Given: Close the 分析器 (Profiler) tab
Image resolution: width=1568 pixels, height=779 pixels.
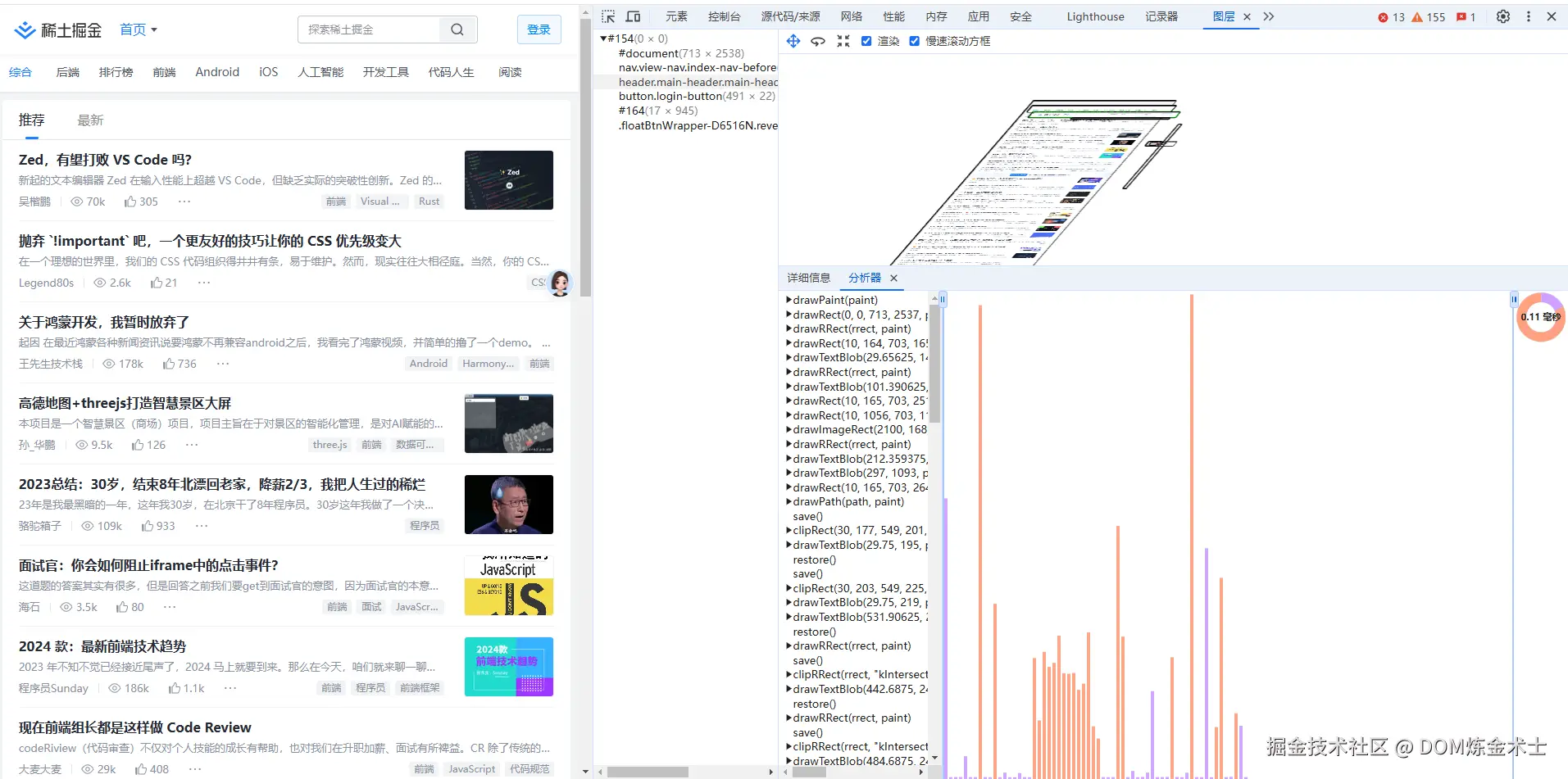Looking at the screenshot, I should pos(894,279).
